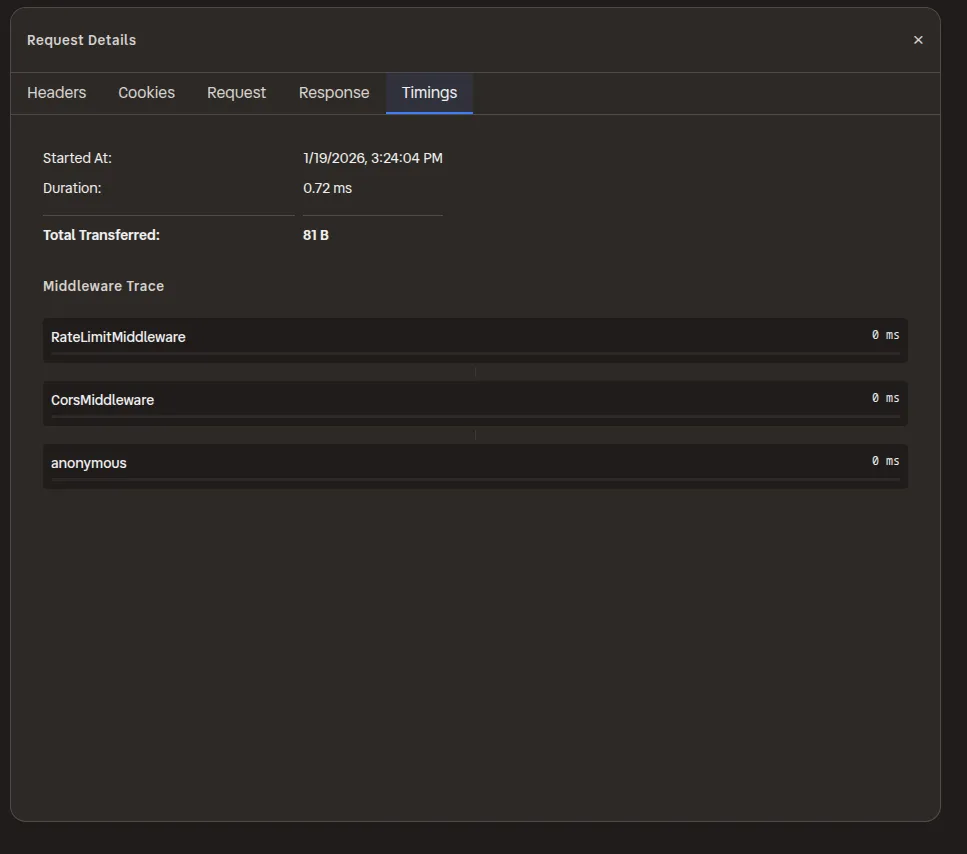The image size is (967, 854).
Task: Select the Started At timestamp value
Action: 372,157
